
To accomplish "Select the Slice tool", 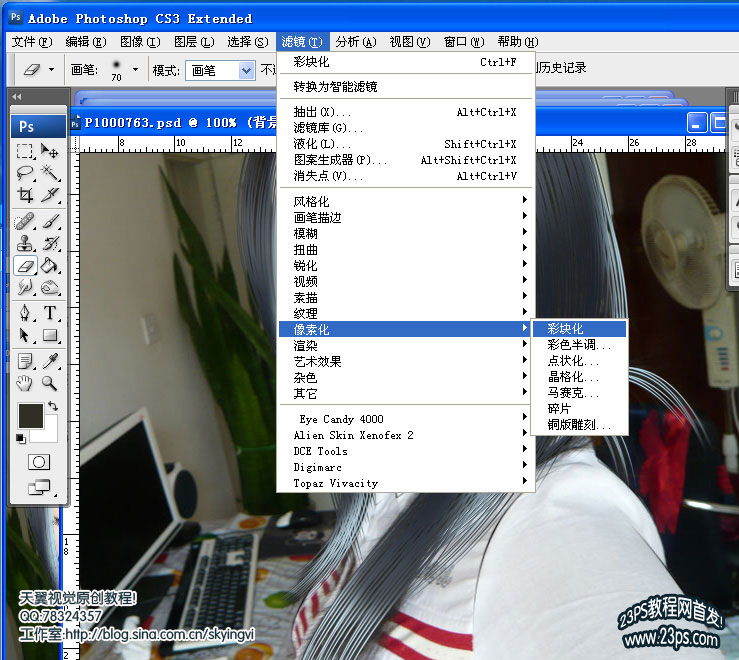I will (x=50, y=194).
